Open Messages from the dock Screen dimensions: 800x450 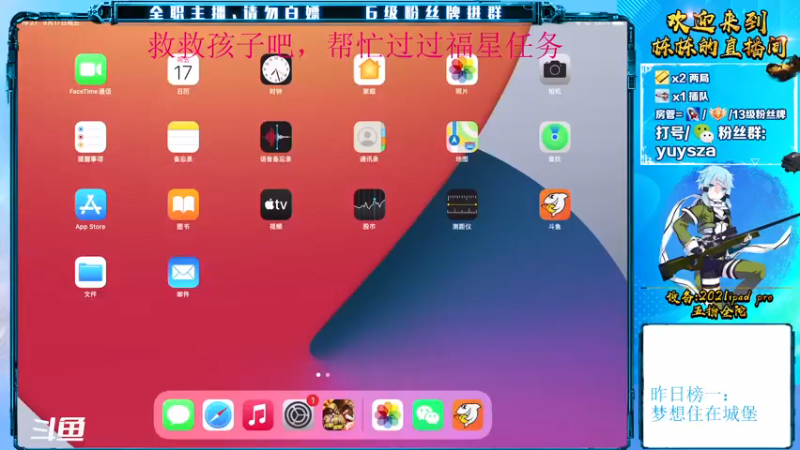tap(178, 415)
